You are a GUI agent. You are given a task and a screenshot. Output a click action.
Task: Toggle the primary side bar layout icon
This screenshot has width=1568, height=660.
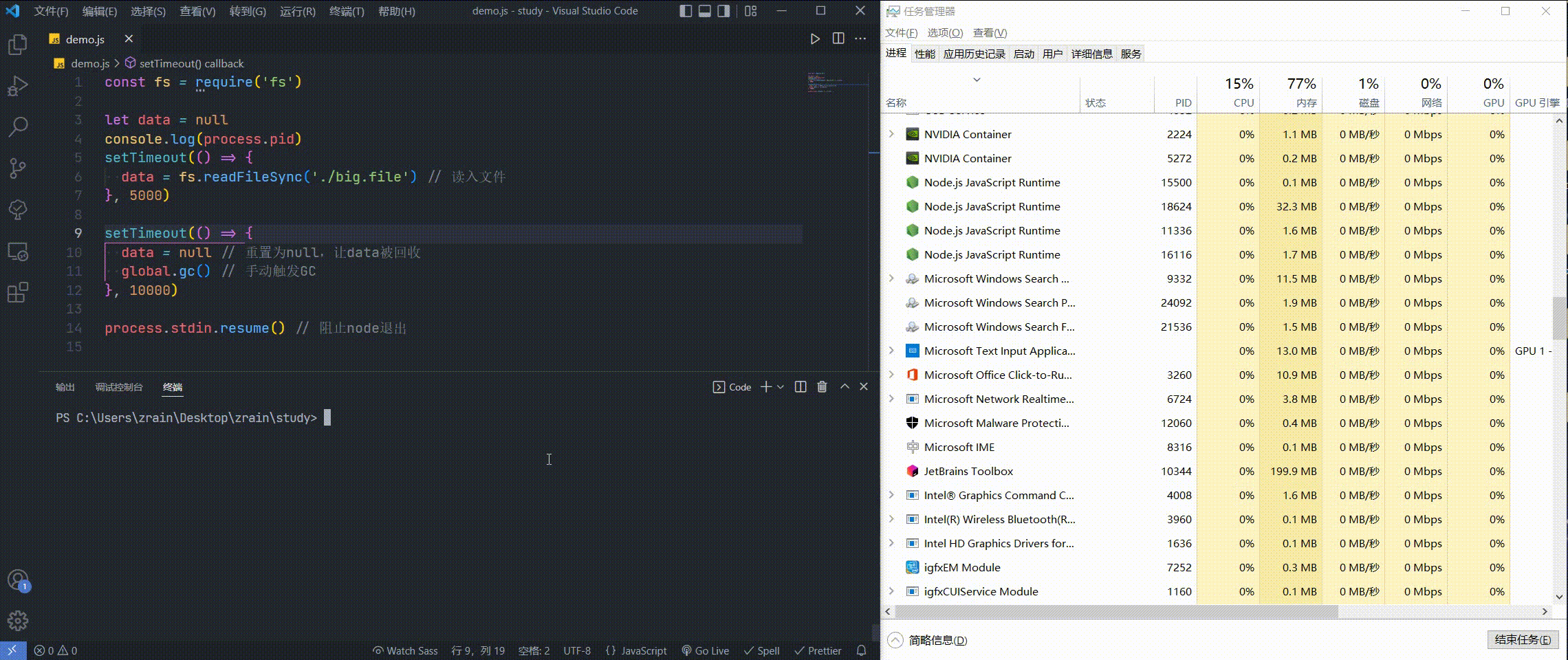pos(686,11)
